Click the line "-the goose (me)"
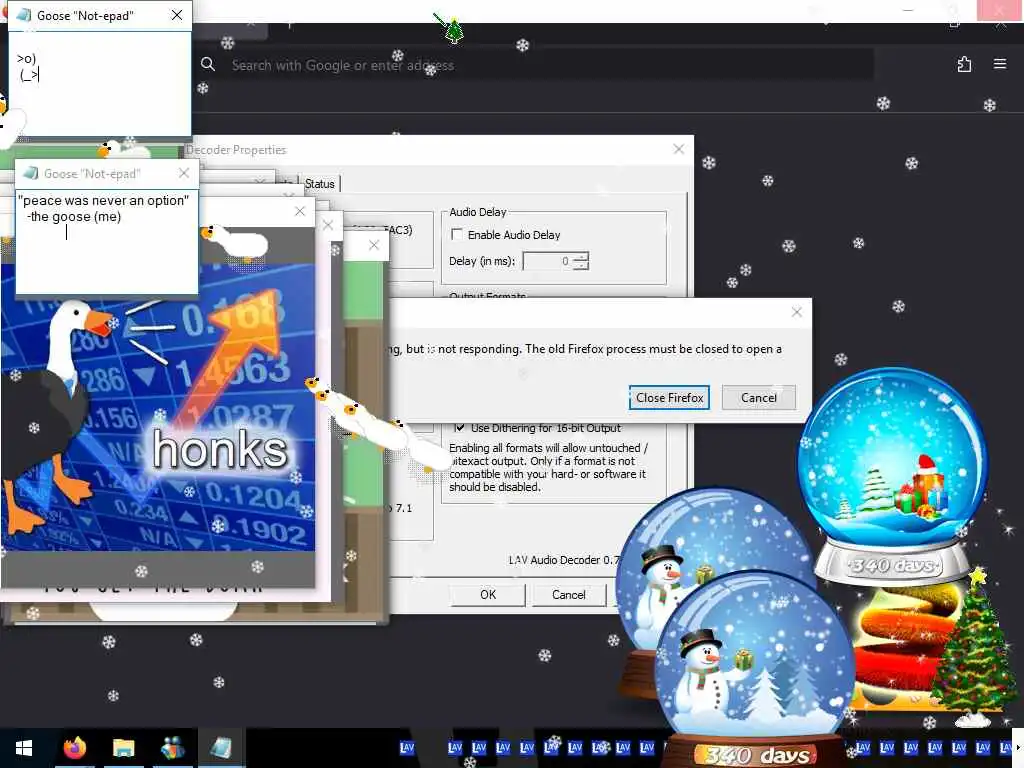Screen dimensions: 1024x768 (74, 217)
